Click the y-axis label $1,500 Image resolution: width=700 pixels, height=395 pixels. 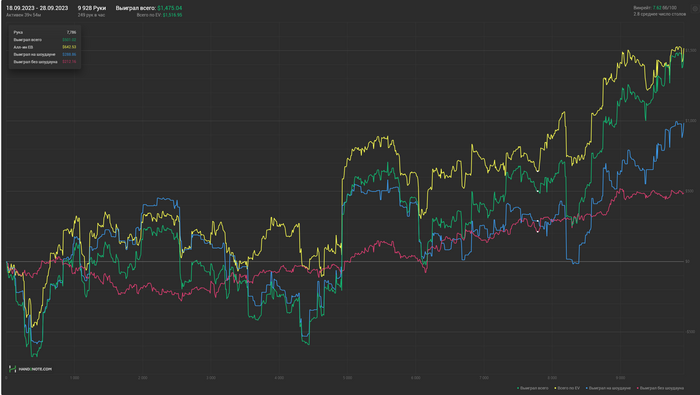click(x=691, y=50)
